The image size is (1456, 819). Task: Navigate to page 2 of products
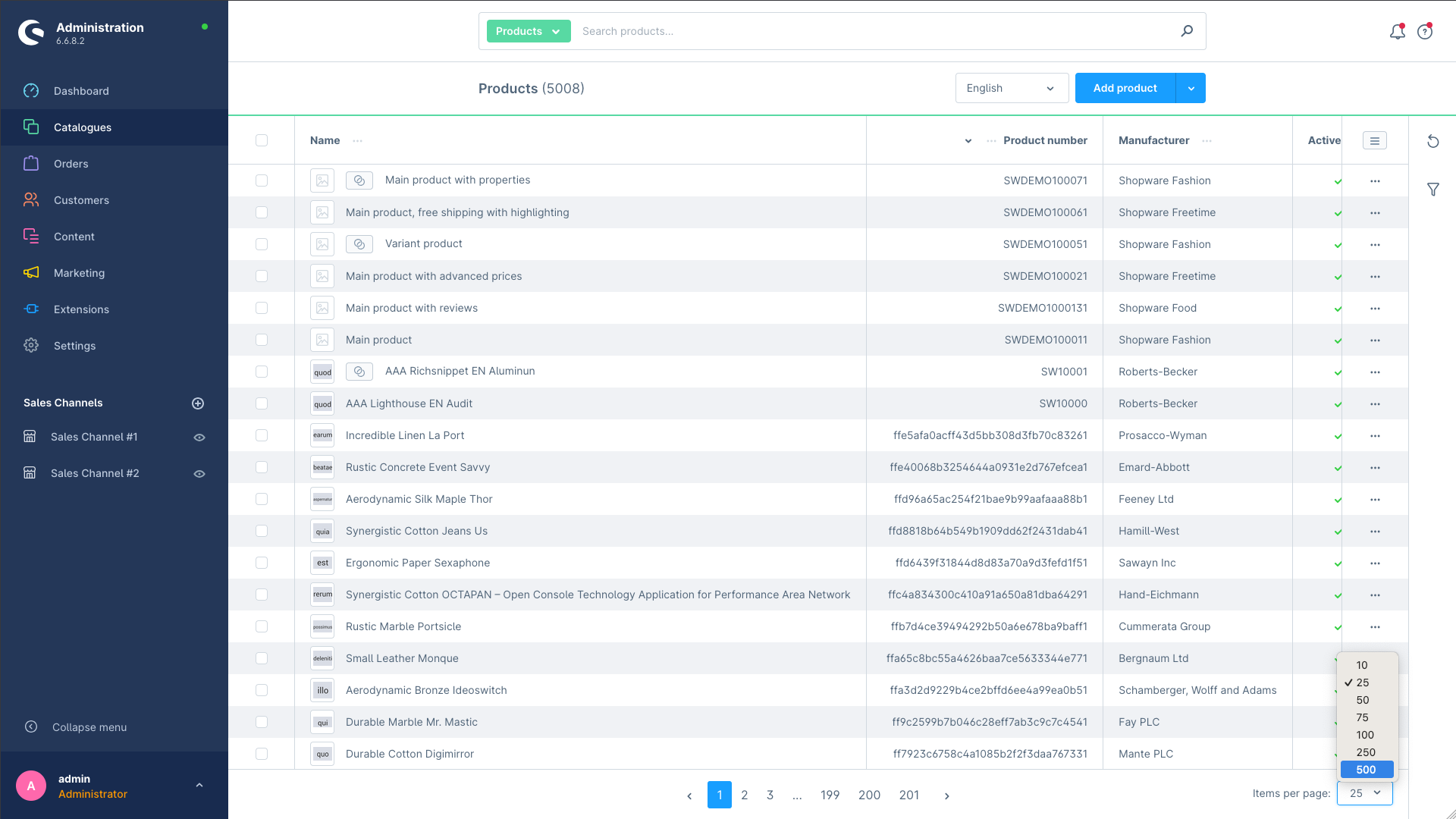coord(745,795)
